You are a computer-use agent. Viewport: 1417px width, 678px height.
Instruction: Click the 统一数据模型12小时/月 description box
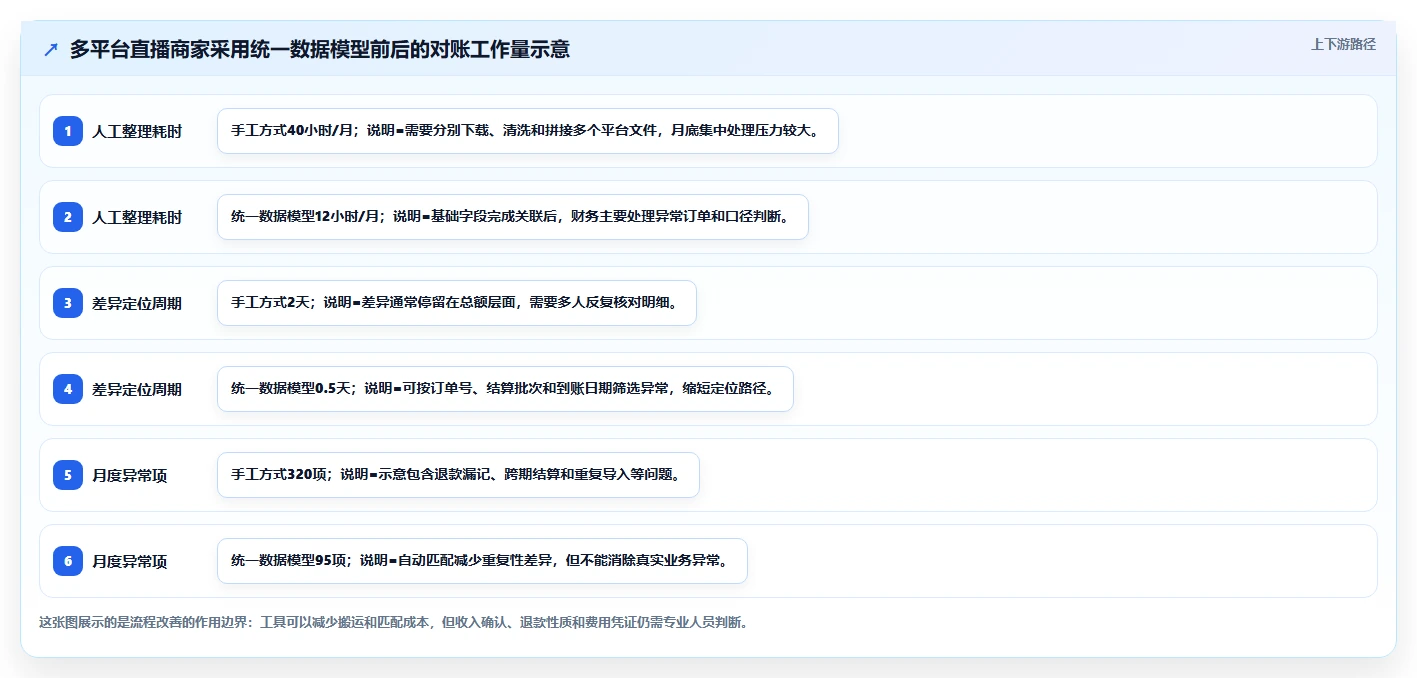(512, 217)
